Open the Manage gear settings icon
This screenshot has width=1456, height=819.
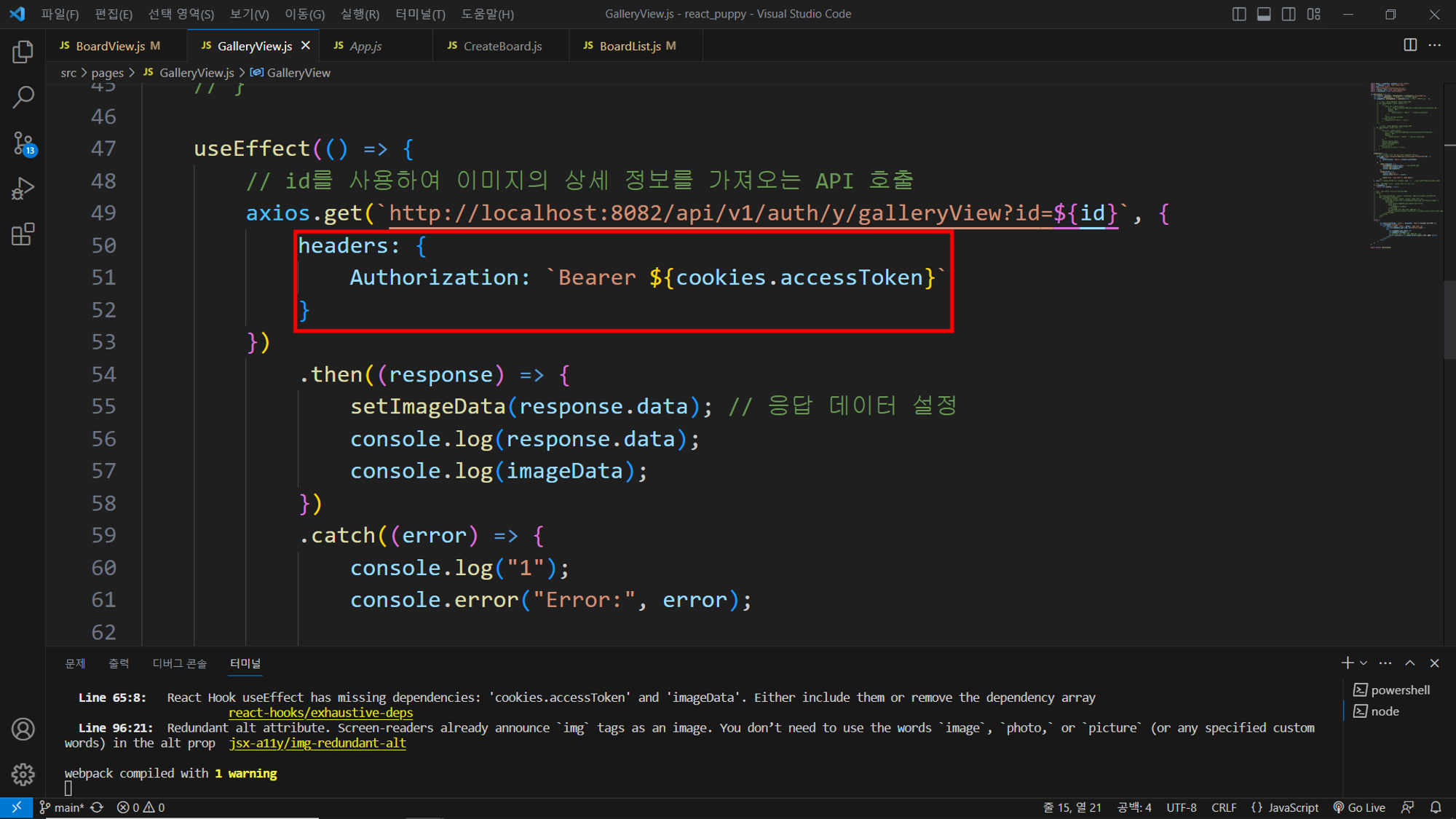tap(23, 774)
